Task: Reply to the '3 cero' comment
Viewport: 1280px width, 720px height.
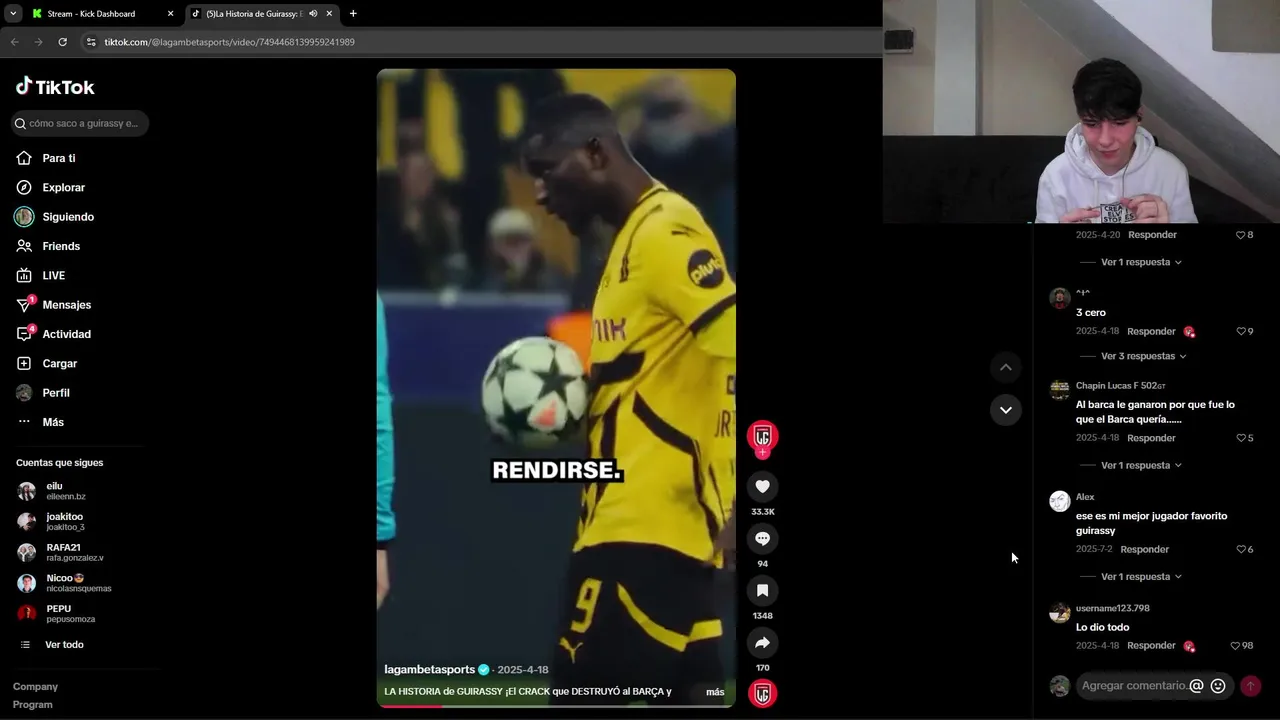Action: tap(1151, 331)
